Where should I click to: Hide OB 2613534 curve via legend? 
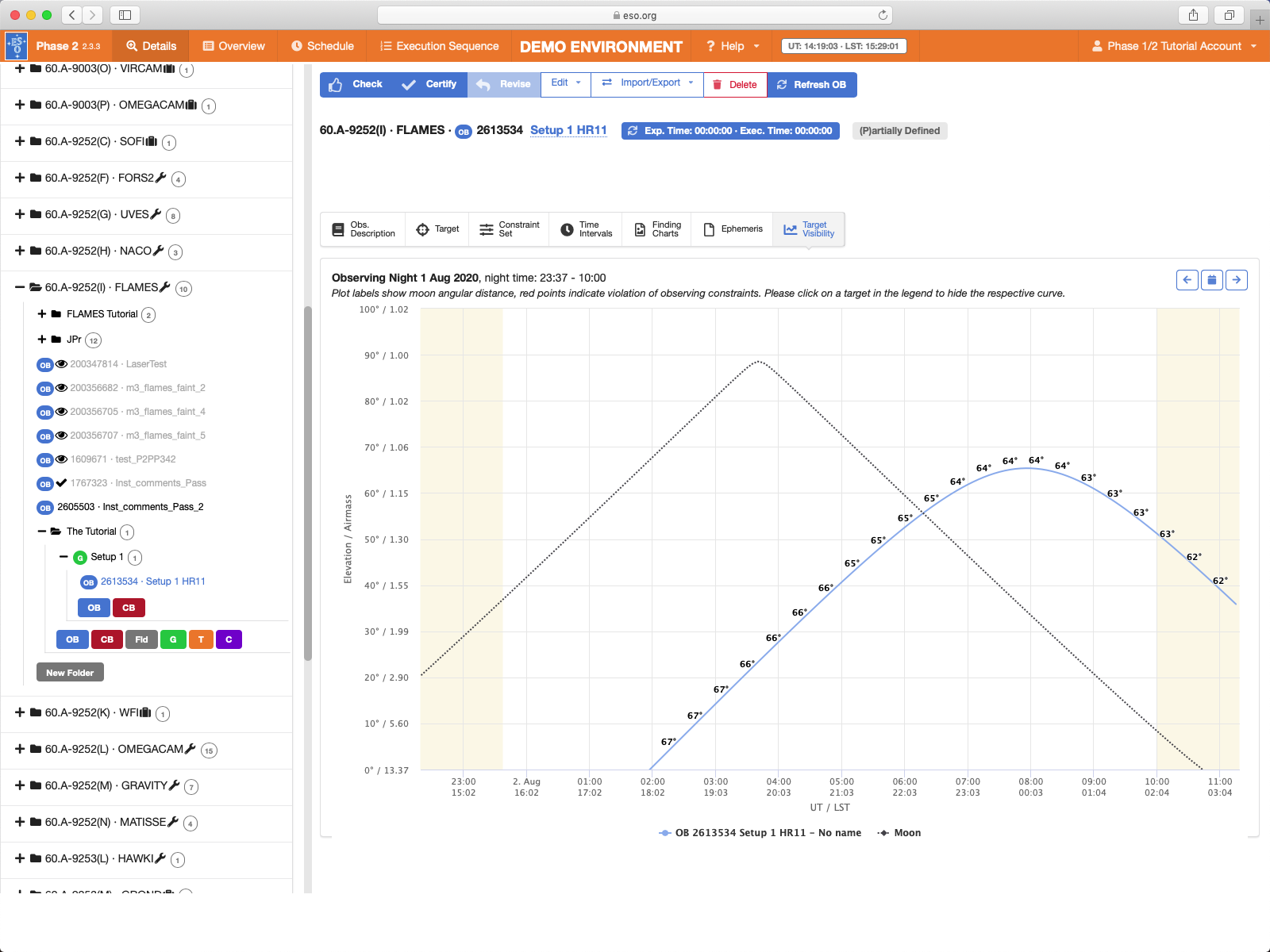click(x=760, y=833)
